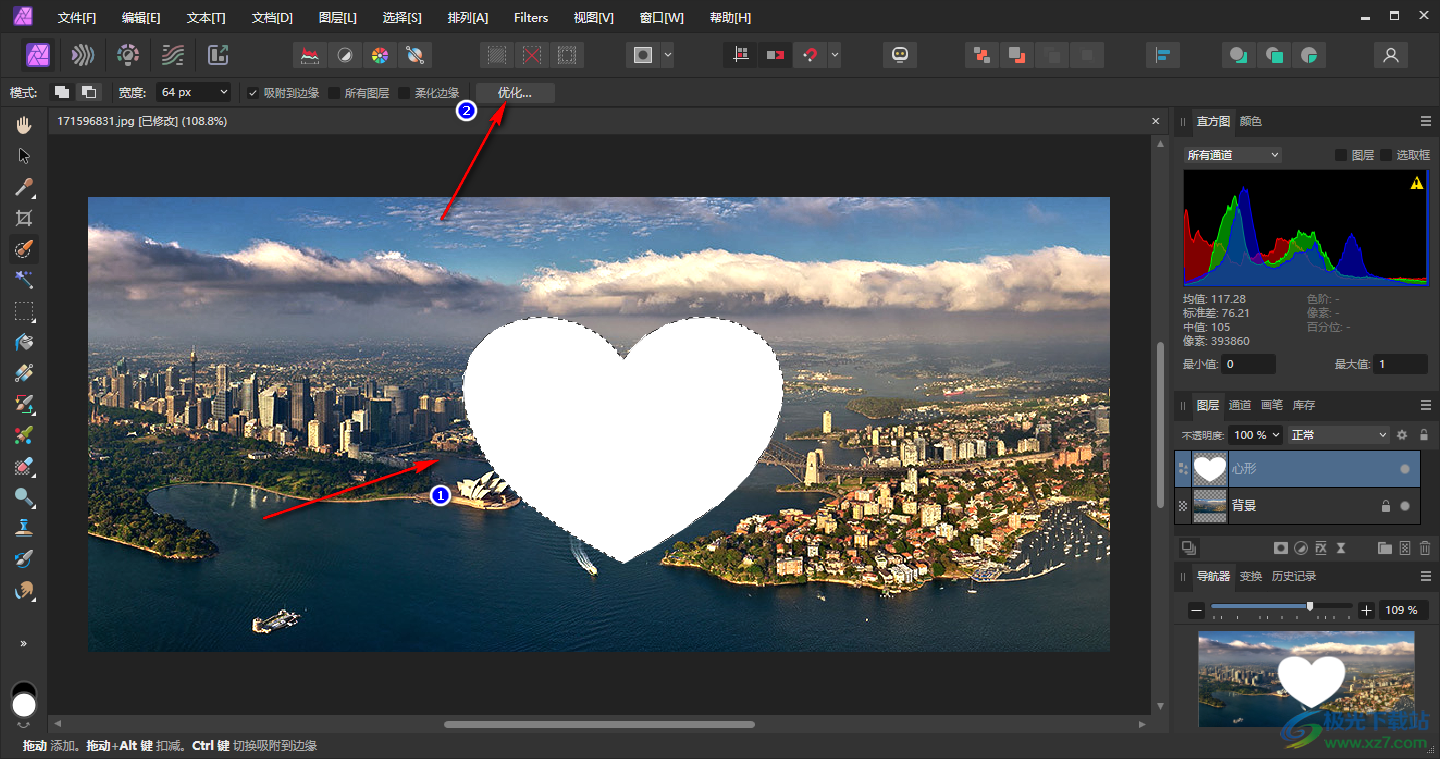This screenshot has height=759, width=1440.
Task: Expand the 正常 blend mode dropdown
Action: point(1339,435)
